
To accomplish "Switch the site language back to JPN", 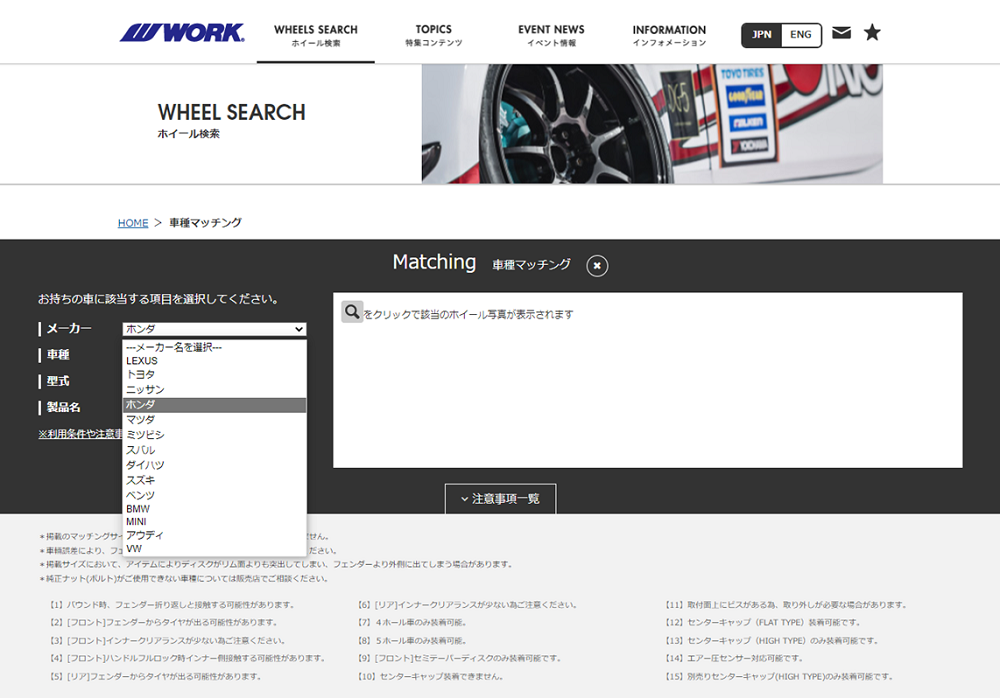I will [763, 34].
